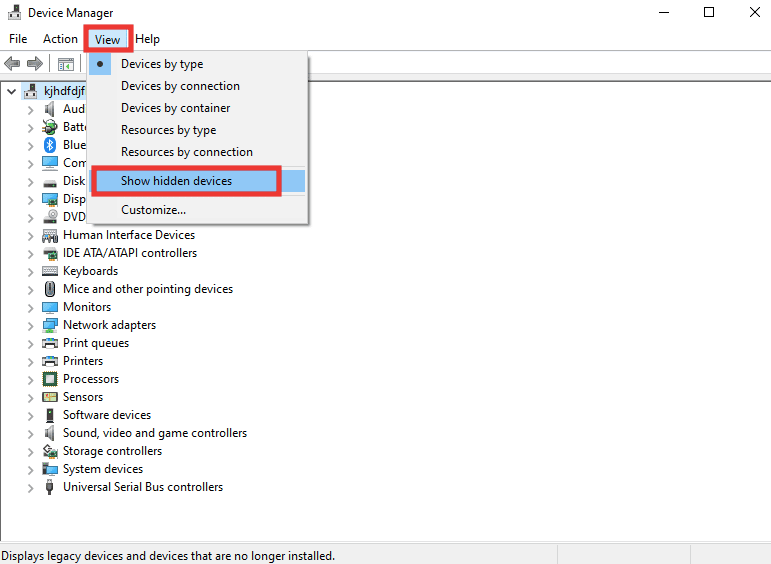Viewport: 771px width, 564px height.
Task: Click the kjhdfdjf computer icon
Action: click(30, 91)
